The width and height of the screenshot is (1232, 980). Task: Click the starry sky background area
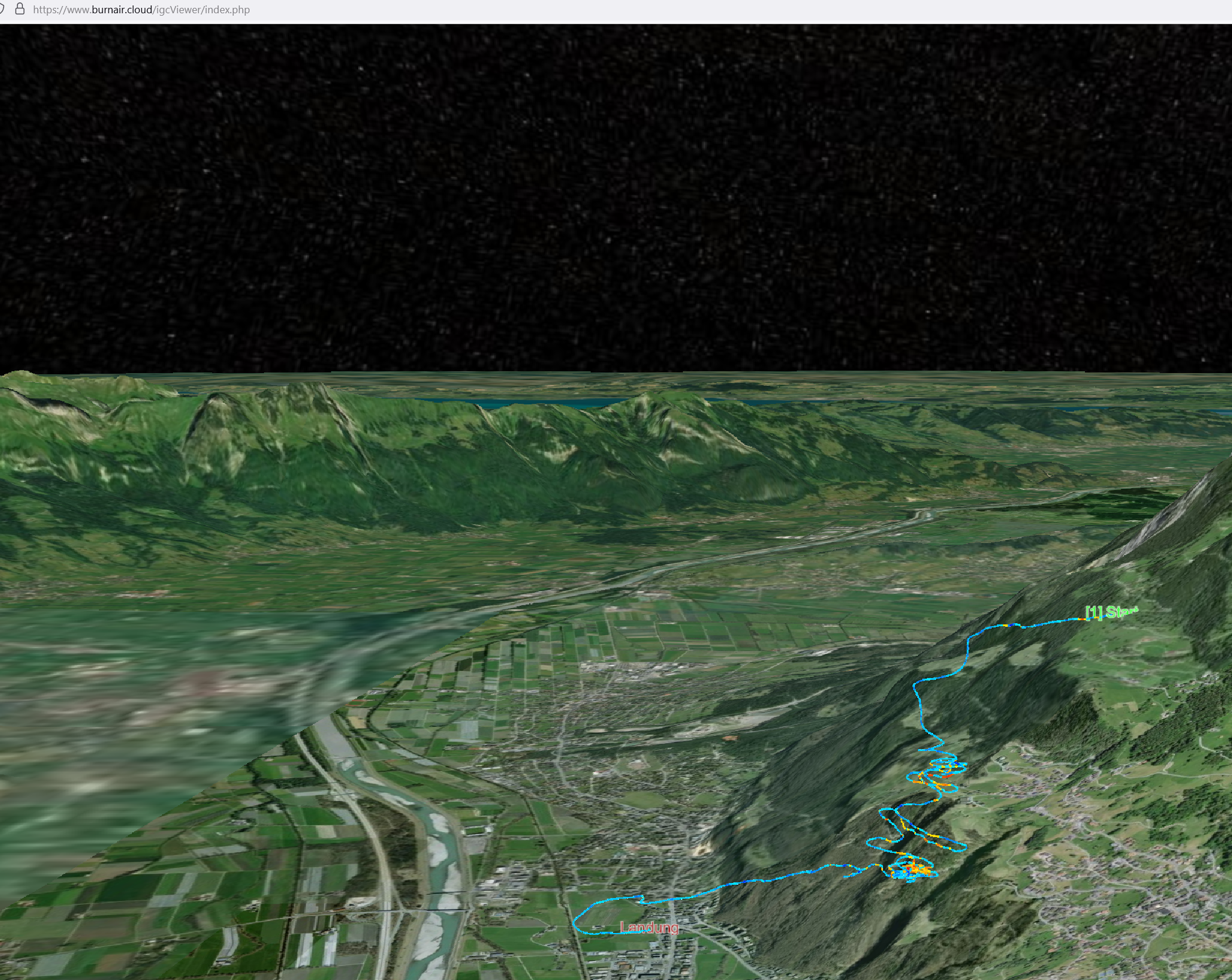[603, 181]
